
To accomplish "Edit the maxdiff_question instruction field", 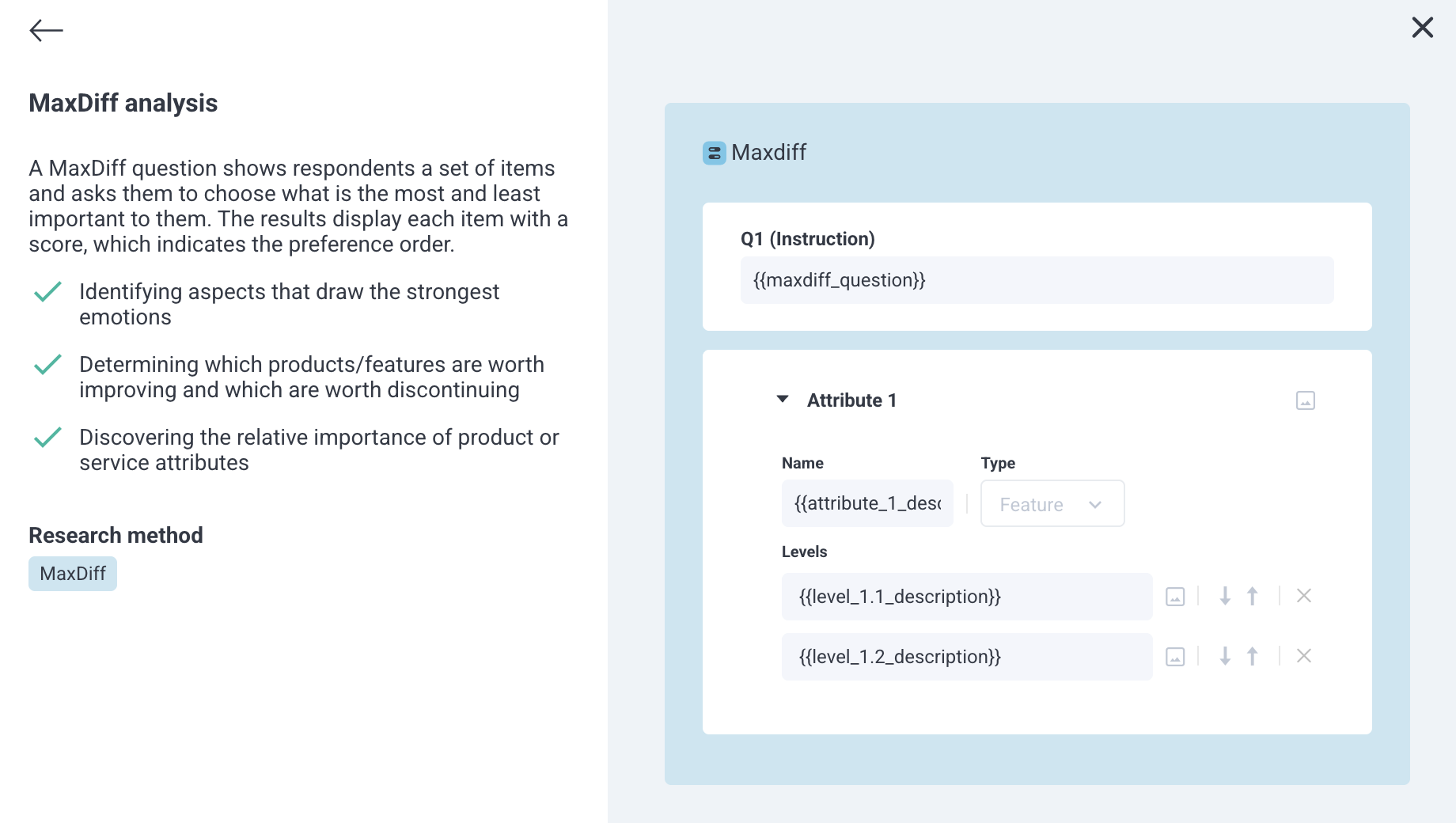I will (1037, 279).
